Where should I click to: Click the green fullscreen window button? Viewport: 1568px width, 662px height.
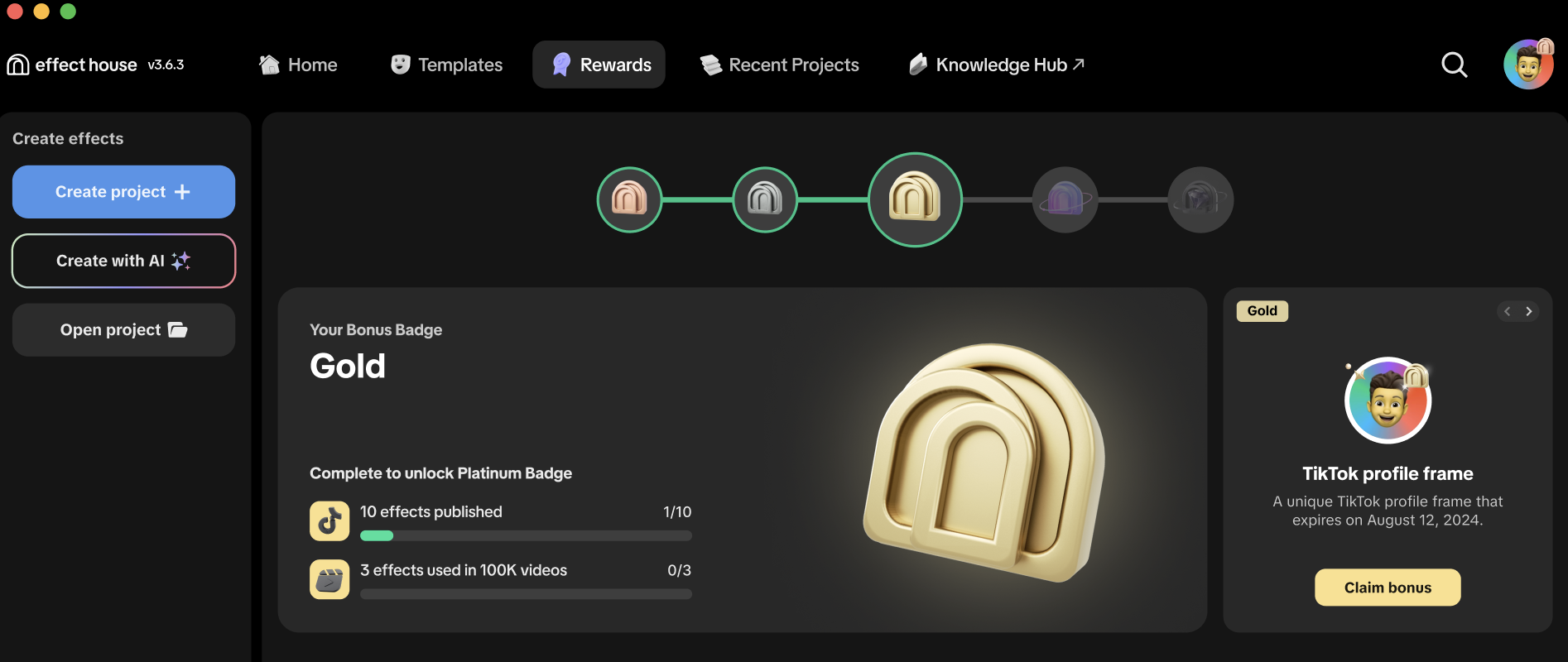pos(68,11)
